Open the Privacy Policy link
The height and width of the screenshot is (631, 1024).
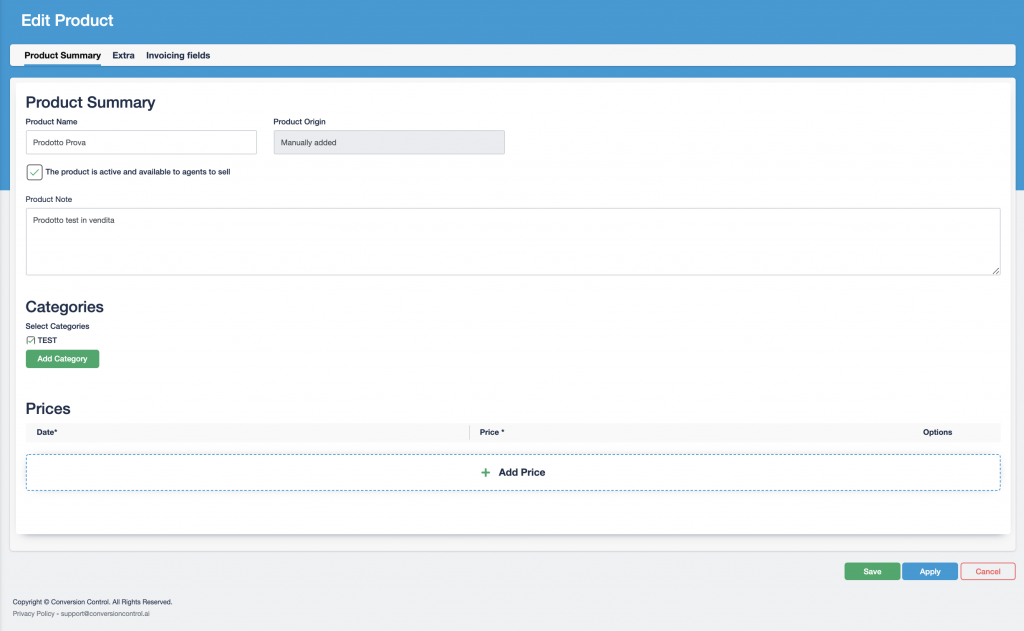pos(34,613)
